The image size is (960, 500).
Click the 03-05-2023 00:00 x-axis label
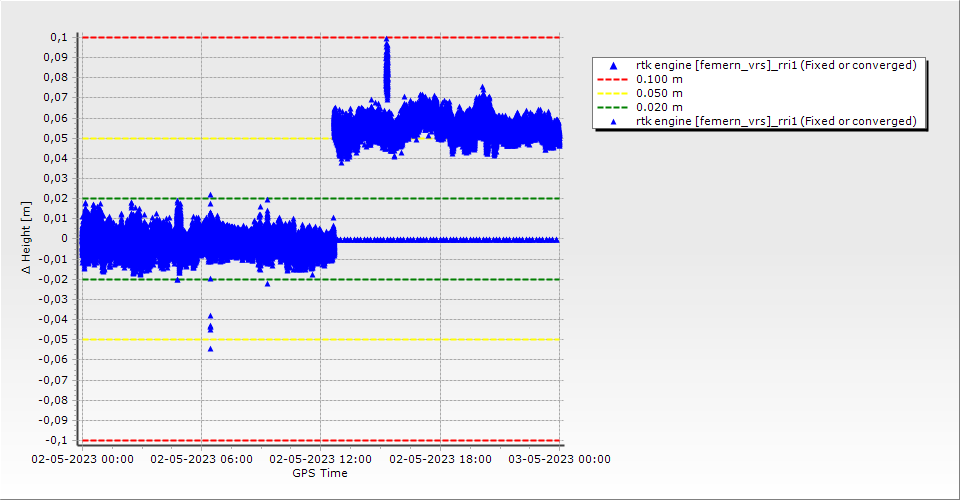559,460
